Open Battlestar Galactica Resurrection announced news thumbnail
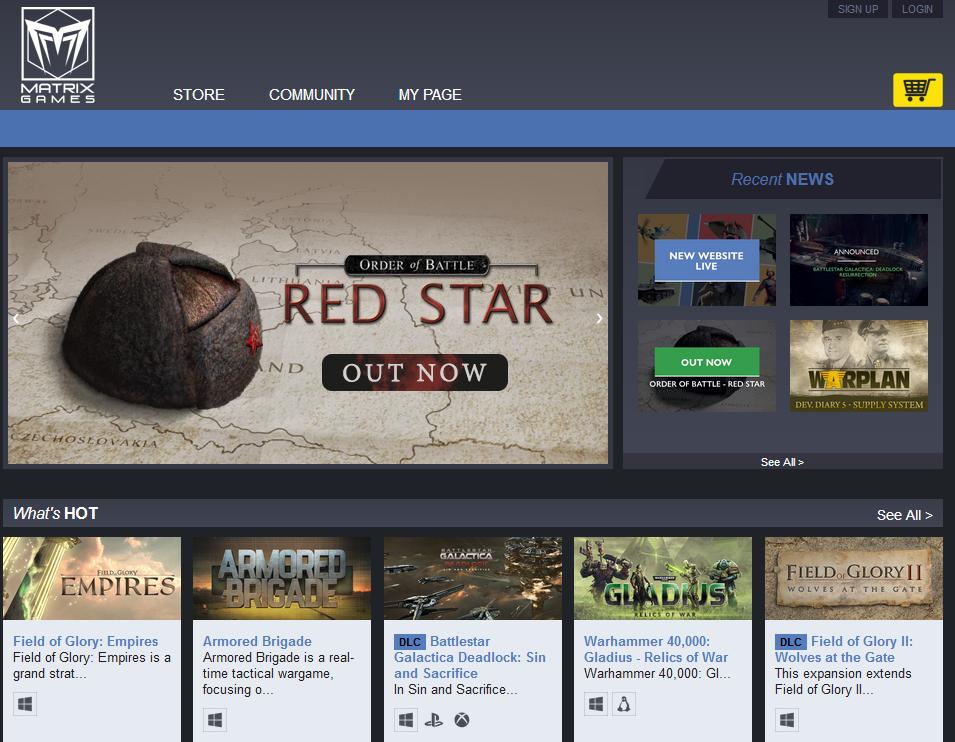The width and height of the screenshot is (955, 742). point(859,260)
